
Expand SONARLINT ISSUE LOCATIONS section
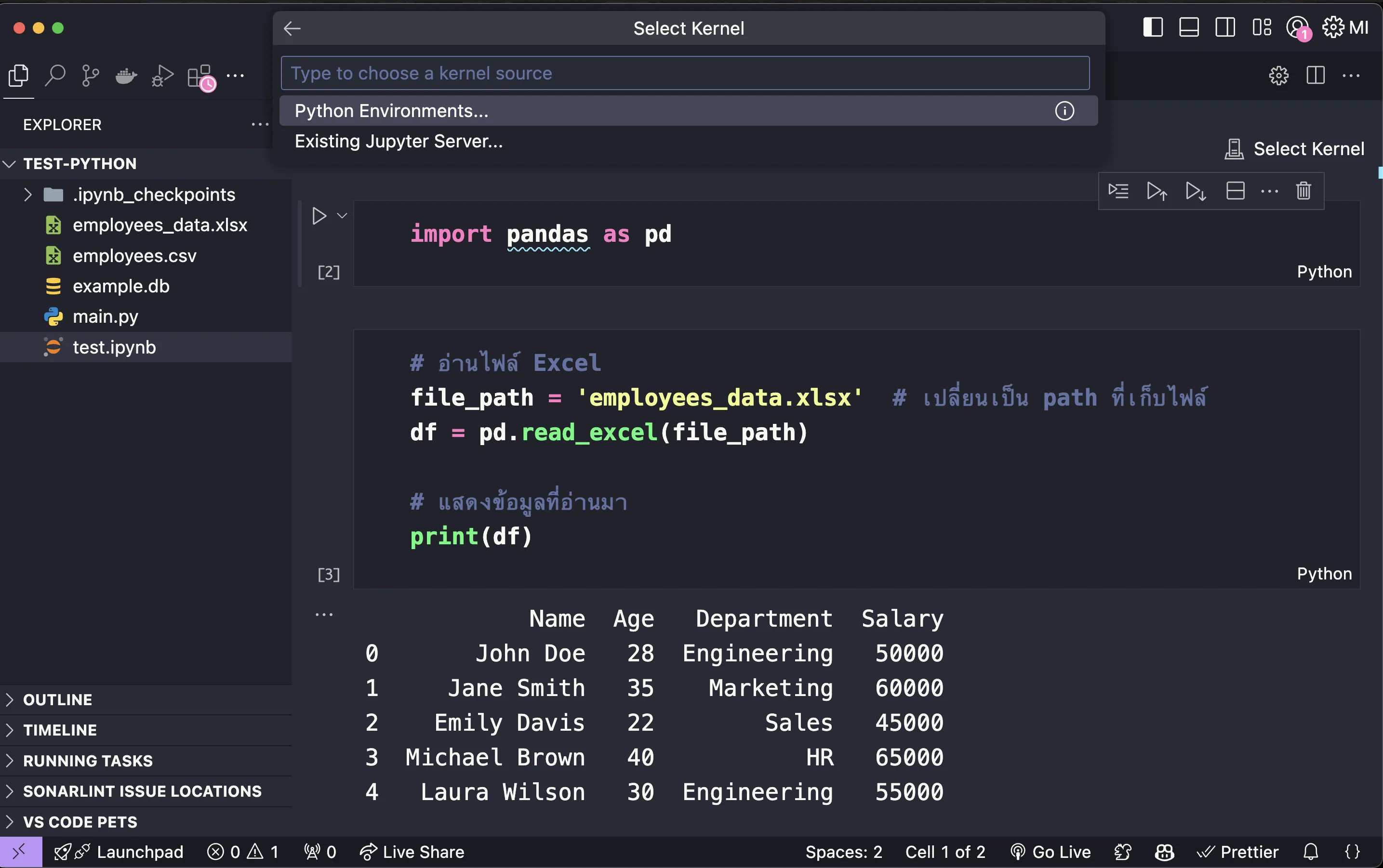(146, 791)
